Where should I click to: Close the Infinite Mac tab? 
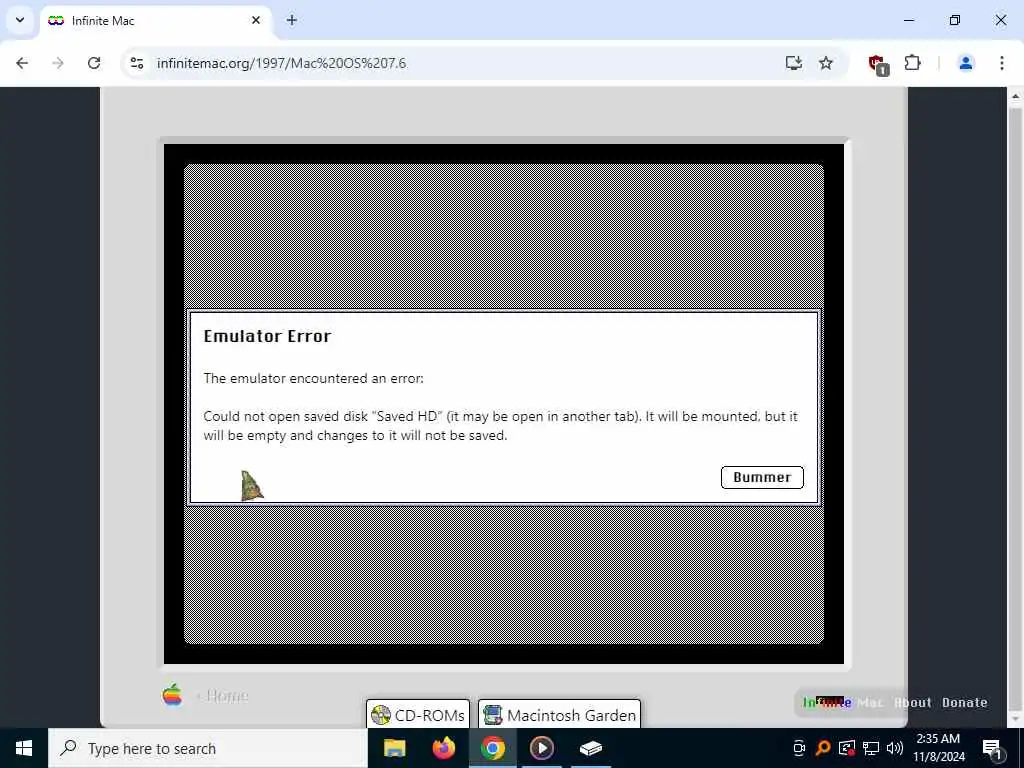(x=256, y=20)
